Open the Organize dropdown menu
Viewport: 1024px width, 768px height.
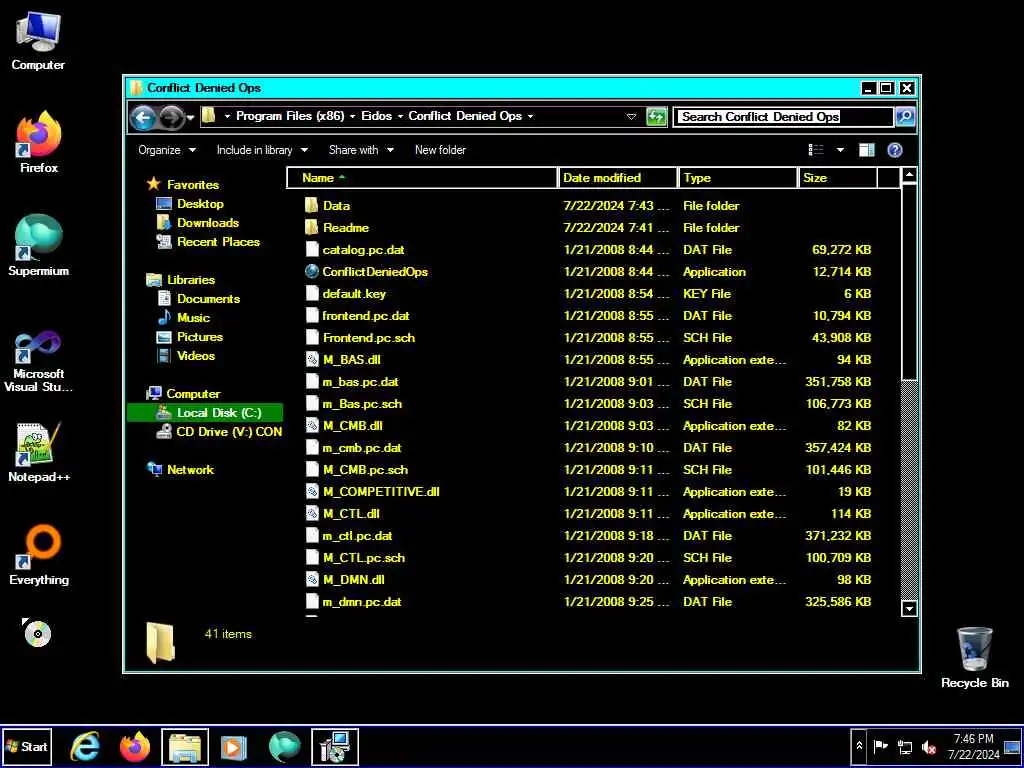click(167, 150)
